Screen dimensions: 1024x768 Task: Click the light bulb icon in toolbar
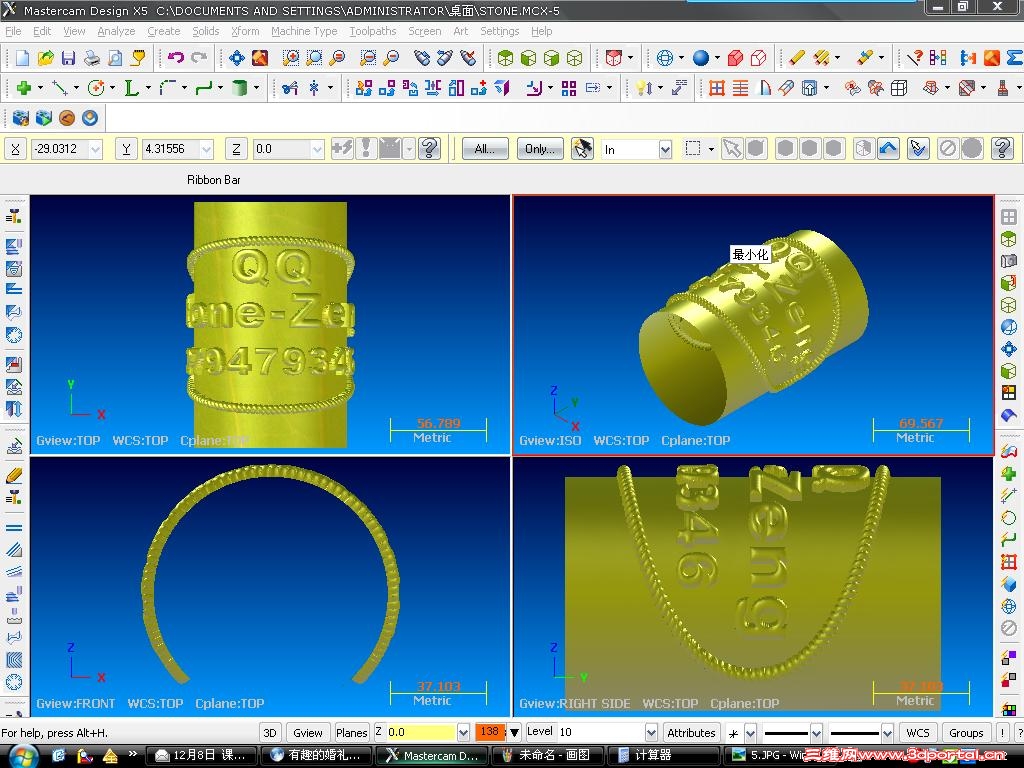[642, 88]
